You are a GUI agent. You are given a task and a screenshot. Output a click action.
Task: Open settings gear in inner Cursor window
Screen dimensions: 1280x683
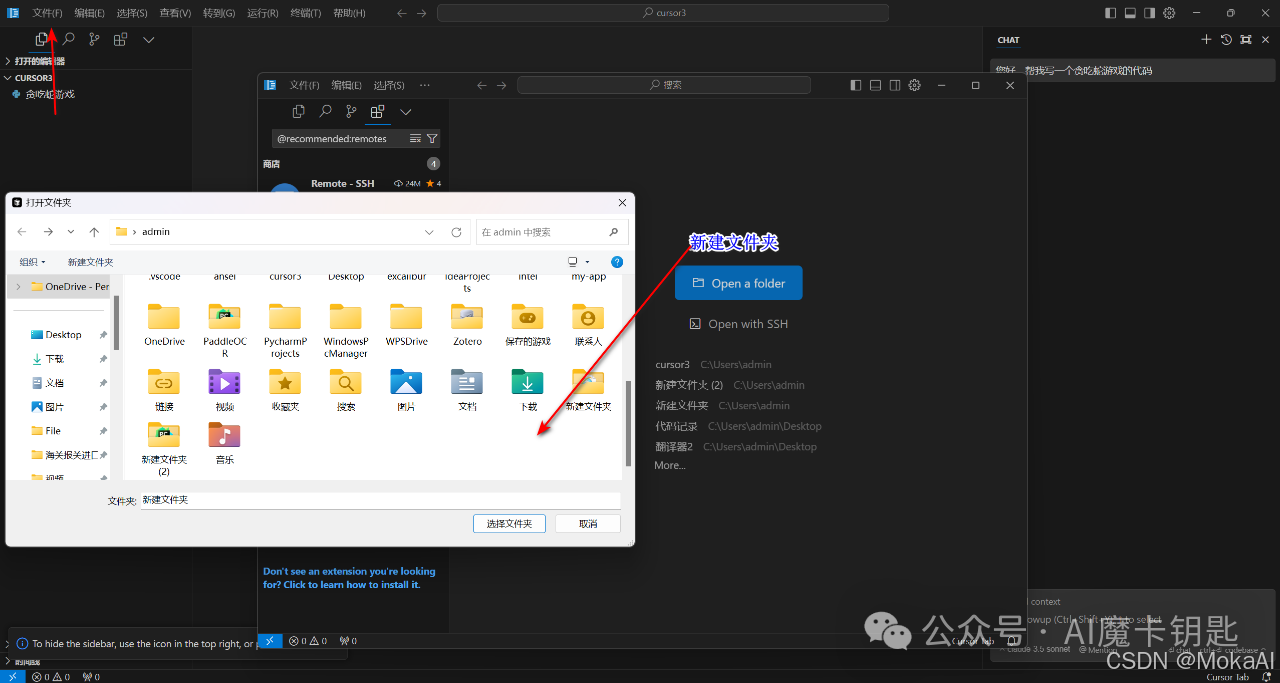[x=913, y=85]
